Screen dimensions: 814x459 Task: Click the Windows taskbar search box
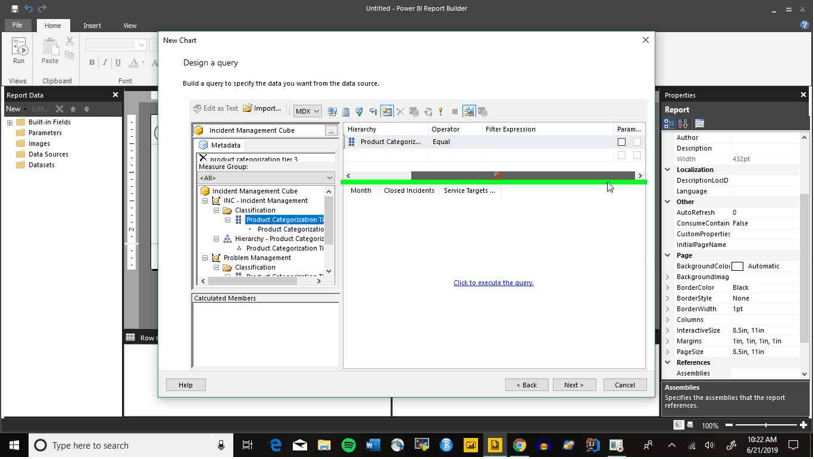[130, 446]
